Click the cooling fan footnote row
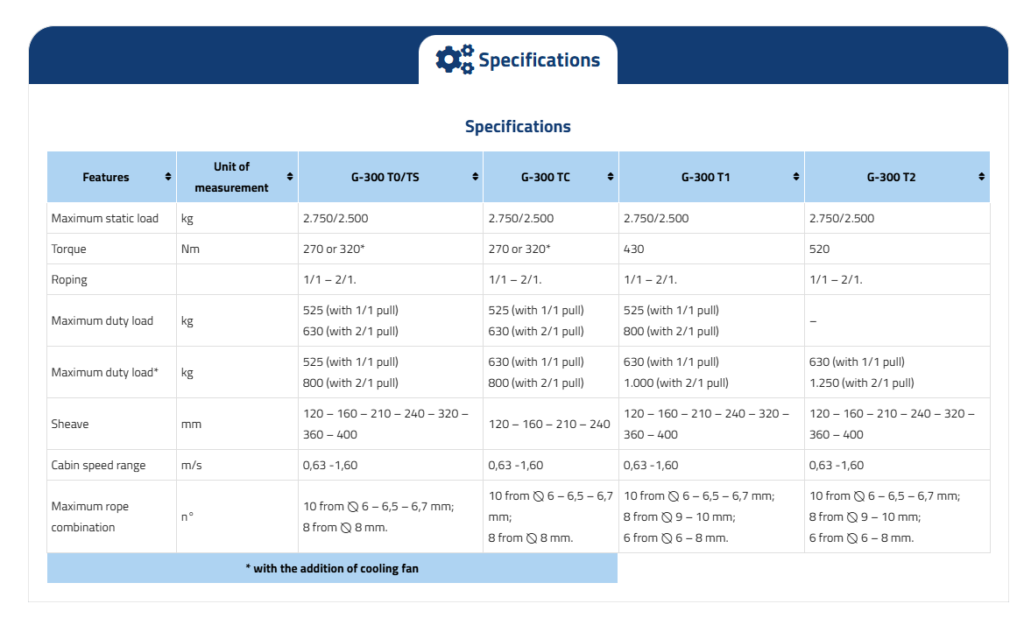 click(332, 568)
